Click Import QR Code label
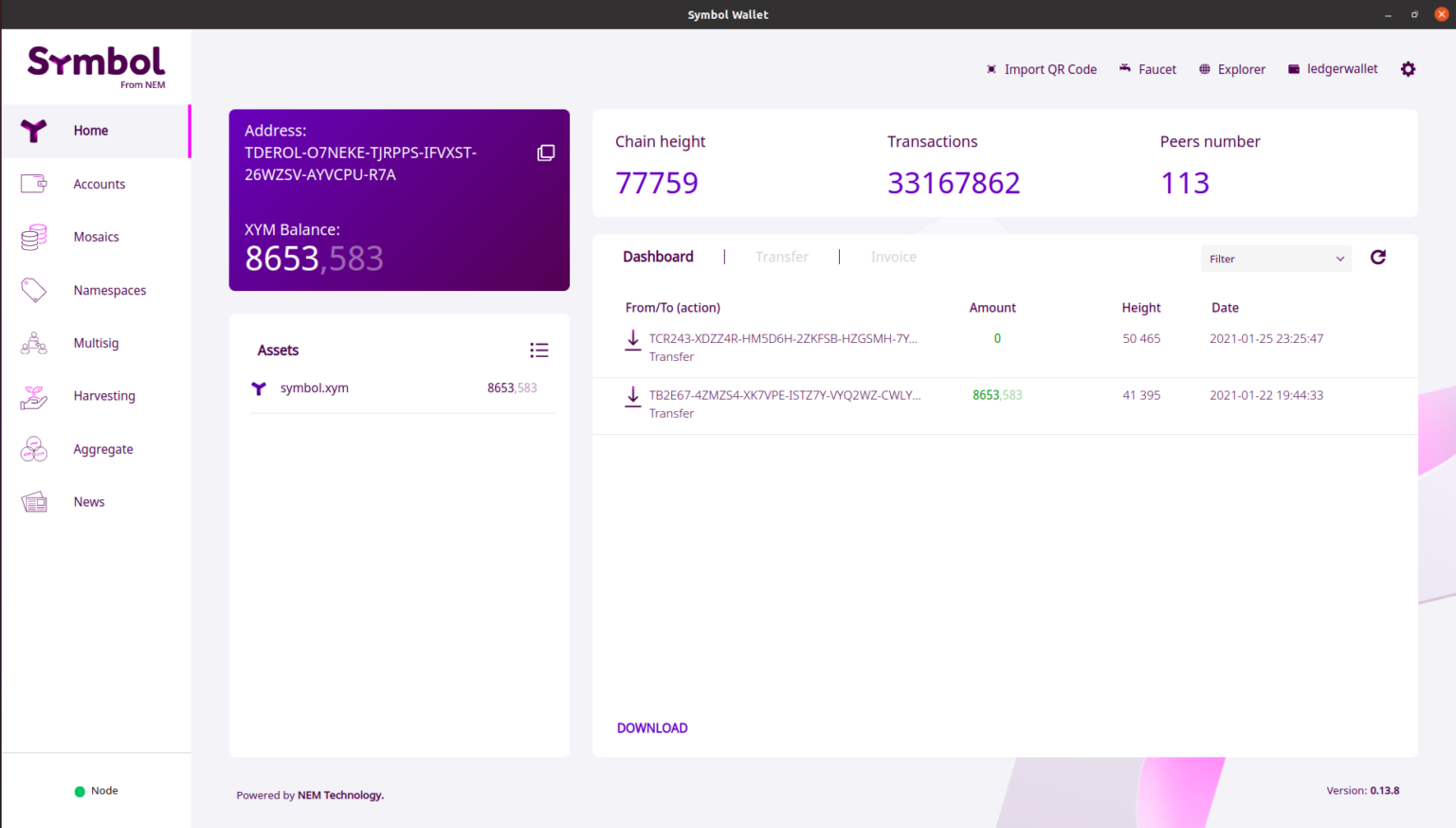The image size is (1456, 828). [x=1050, y=69]
